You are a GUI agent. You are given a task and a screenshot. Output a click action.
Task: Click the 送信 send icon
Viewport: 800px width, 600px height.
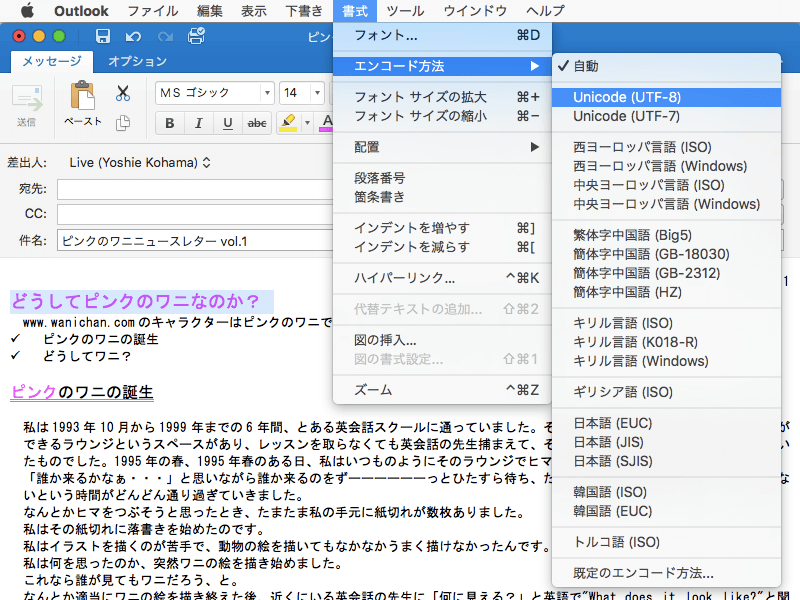[x=27, y=106]
